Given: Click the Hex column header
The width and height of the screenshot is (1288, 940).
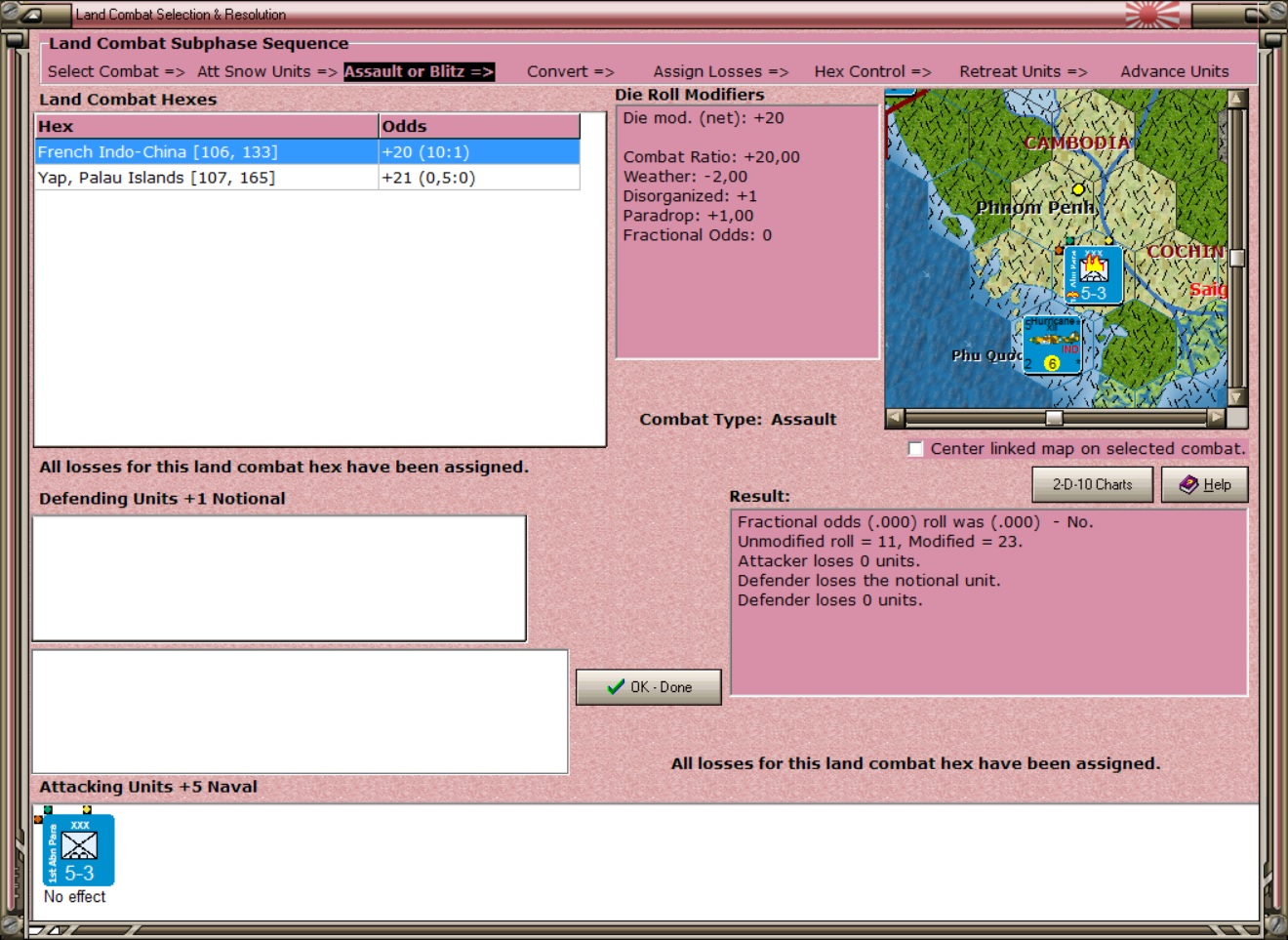Looking at the screenshot, I should (x=207, y=126).
